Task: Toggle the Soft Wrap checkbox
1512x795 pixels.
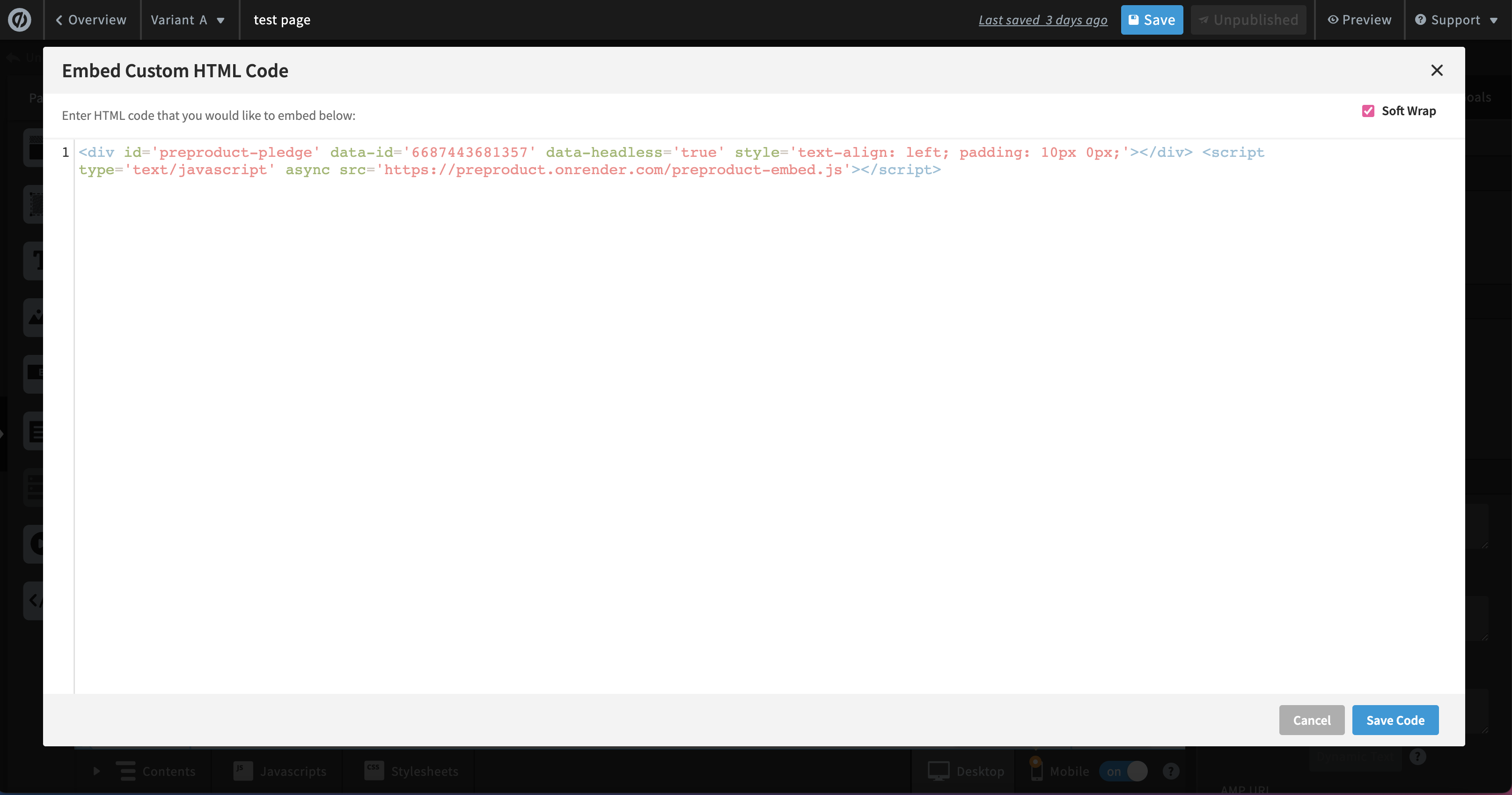Action: click(x=1368, y=111)
